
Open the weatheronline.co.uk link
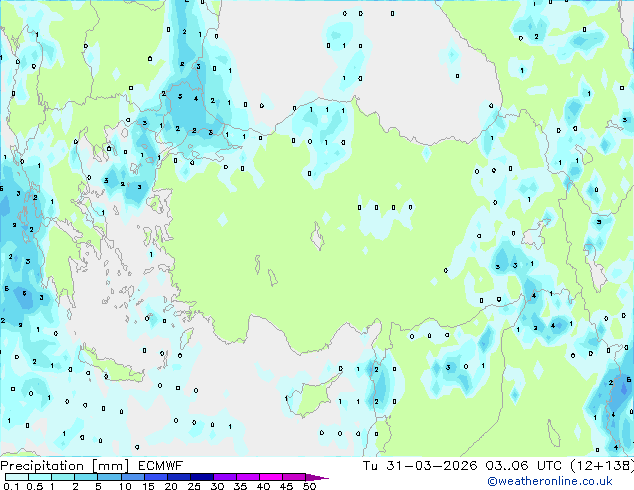(550, 481)
